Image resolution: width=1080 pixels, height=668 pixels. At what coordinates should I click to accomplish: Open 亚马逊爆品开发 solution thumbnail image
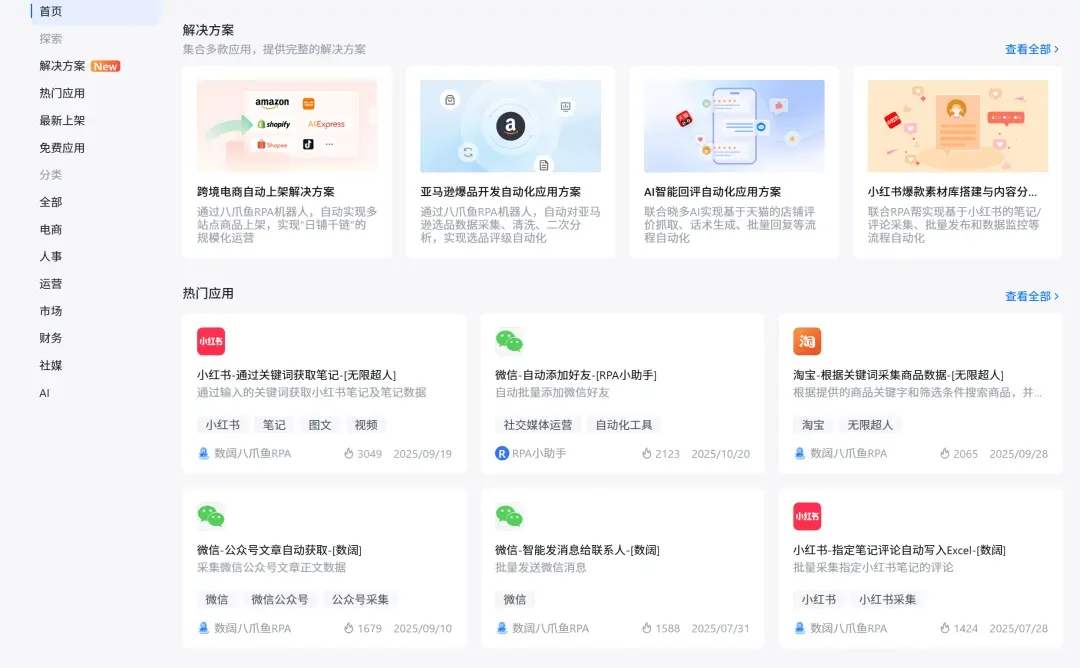click(x=510, y=126)
